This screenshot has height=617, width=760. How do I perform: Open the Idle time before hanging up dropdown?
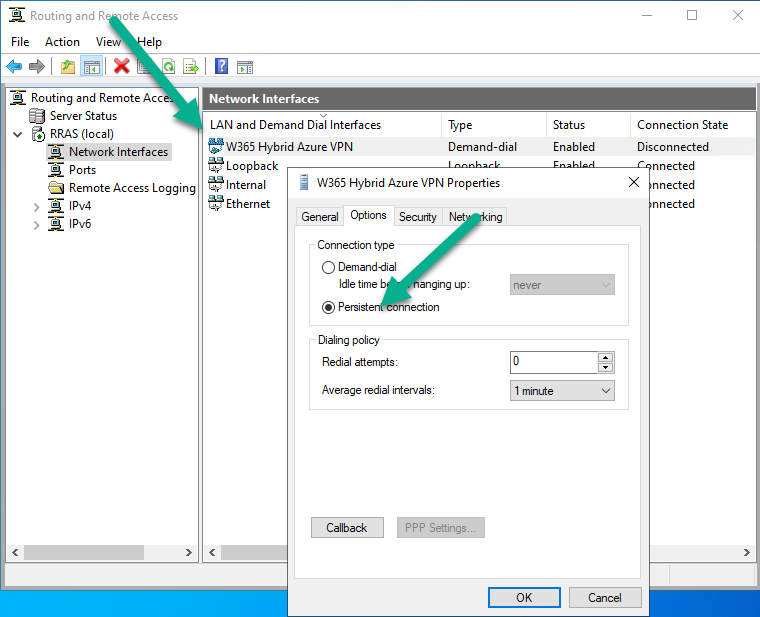(562, 285)
